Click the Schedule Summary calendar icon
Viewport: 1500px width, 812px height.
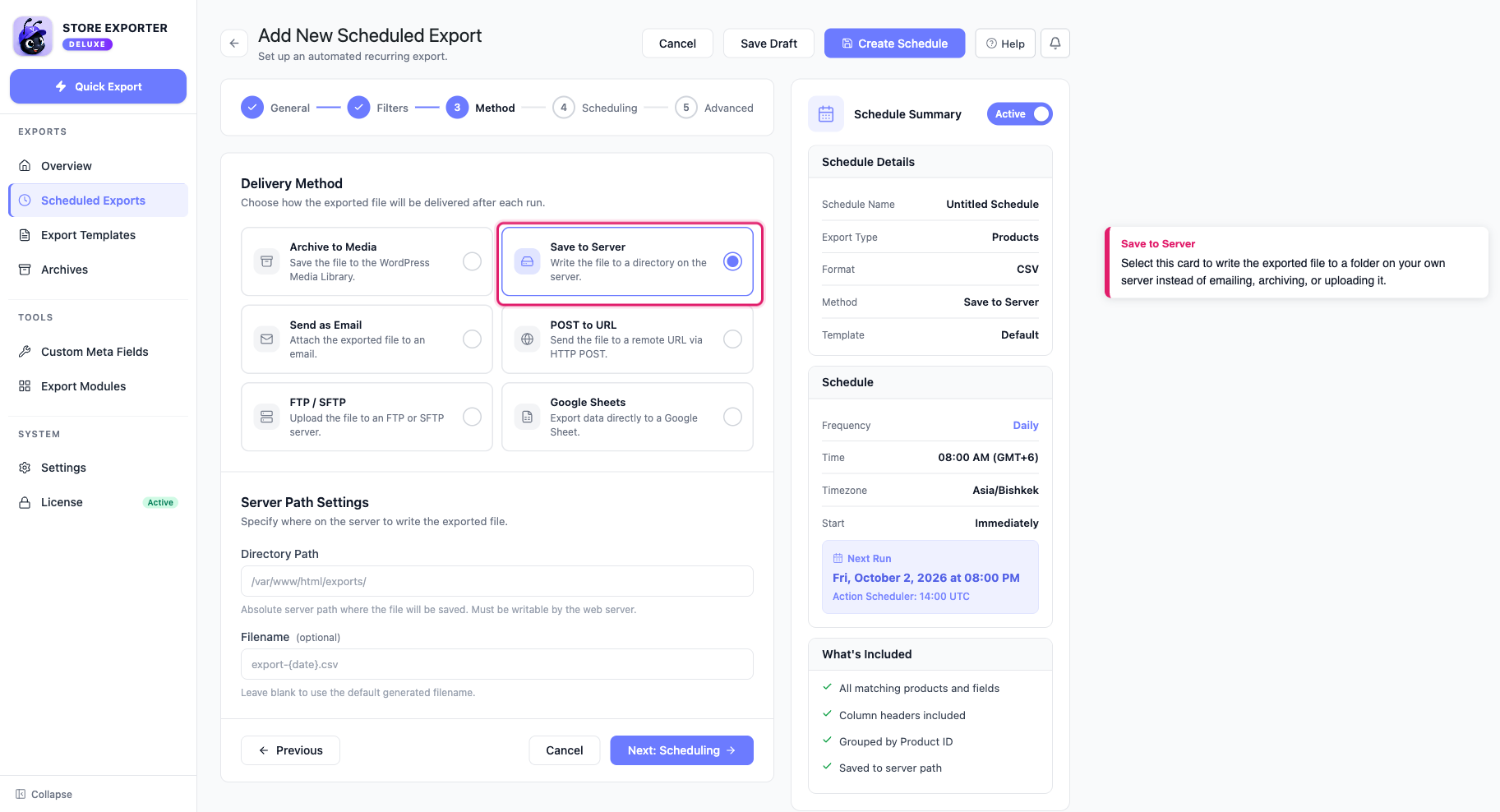click(826, 114)
